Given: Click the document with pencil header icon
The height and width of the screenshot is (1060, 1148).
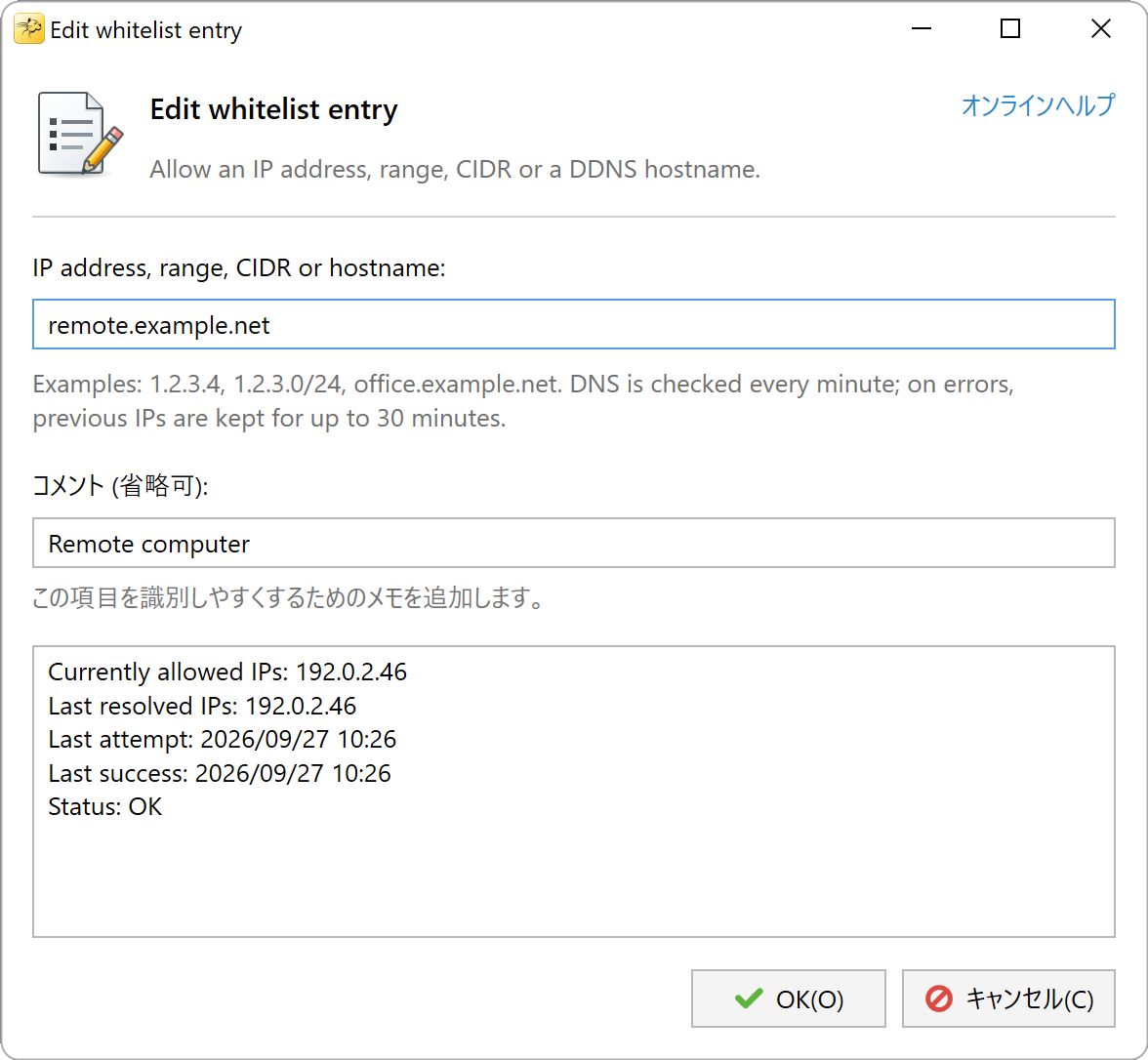Looking at the screenshot, I should [x=80, y=134].
